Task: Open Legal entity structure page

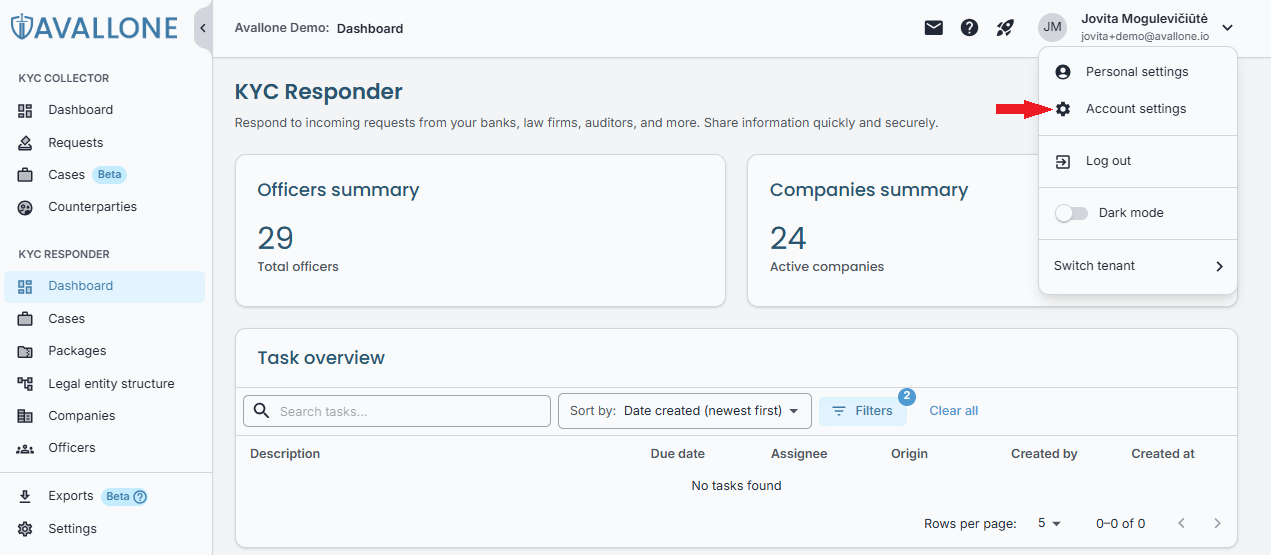Action: tap(104, 384)
